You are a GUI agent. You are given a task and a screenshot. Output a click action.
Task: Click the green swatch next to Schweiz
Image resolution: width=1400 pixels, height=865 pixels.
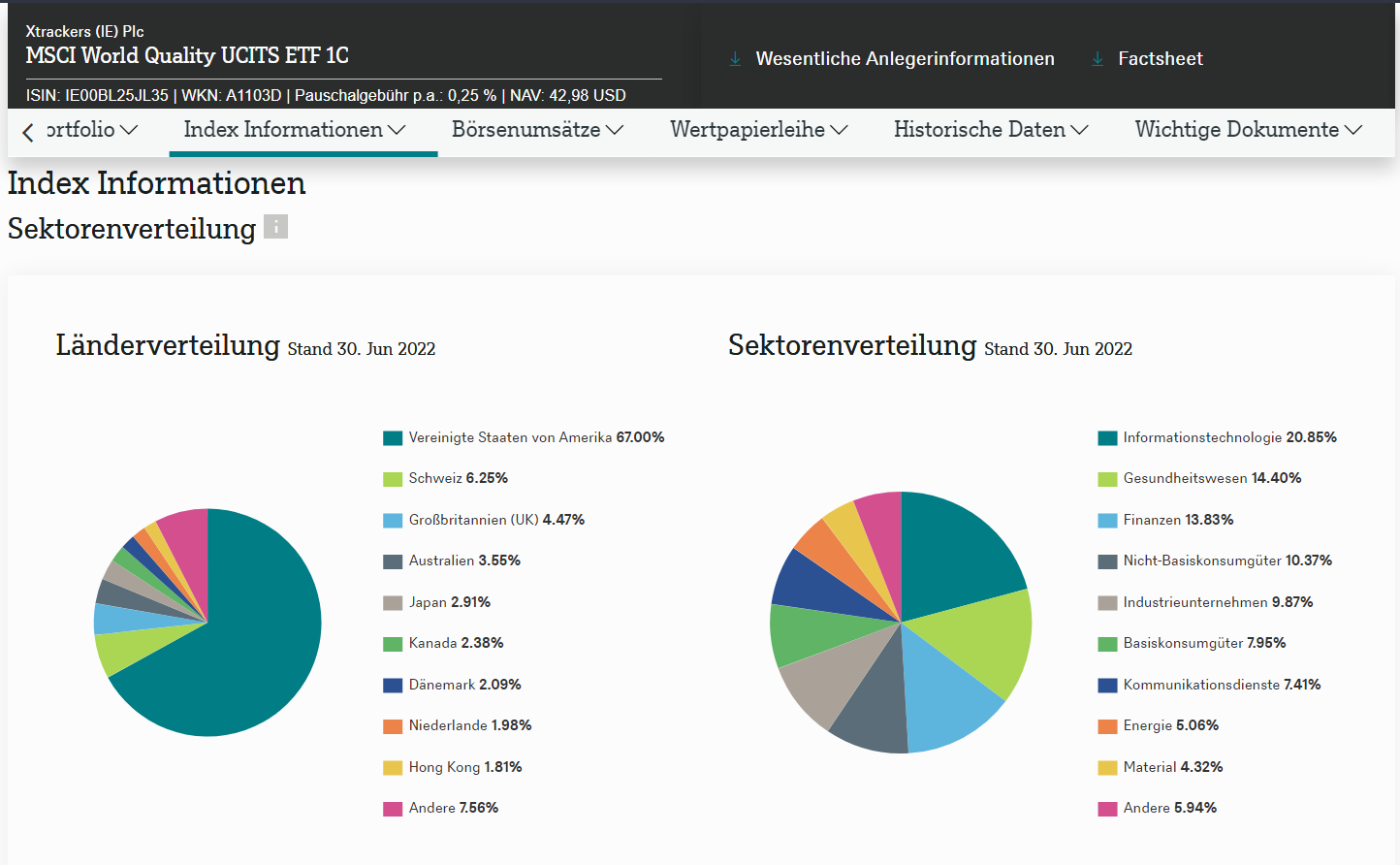[x=392, y=478]
